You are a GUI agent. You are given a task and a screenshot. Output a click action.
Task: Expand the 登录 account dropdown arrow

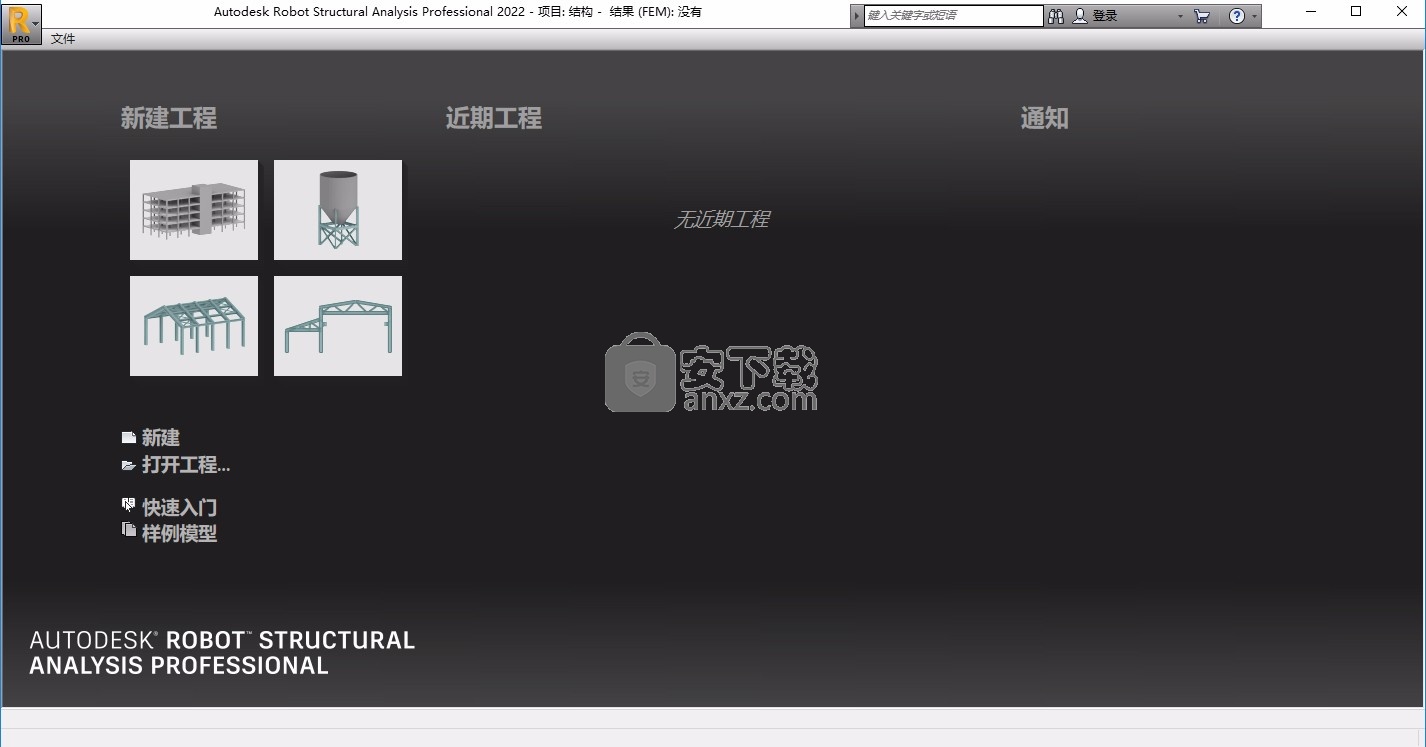tap(1180, 17)
